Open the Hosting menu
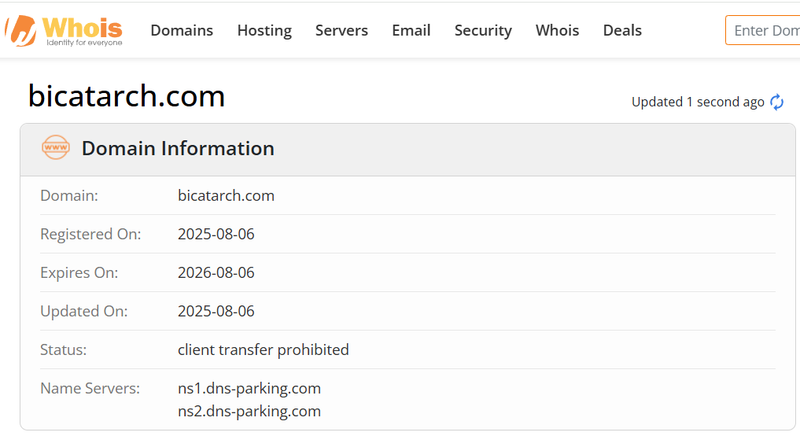The image size is (800, 437). click(x=264, y=31)
